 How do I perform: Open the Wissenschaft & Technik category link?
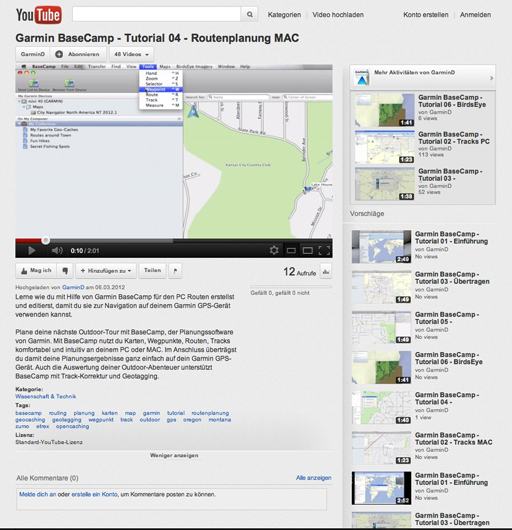(46, 396)
